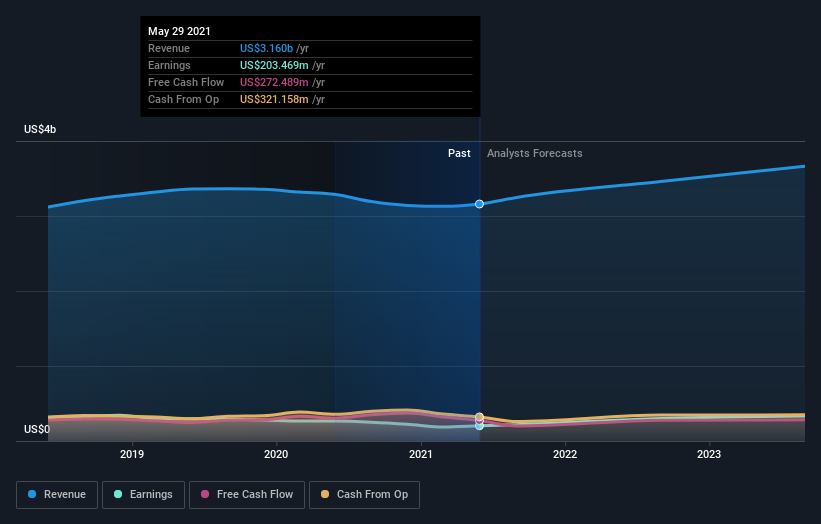This screenshot has width=821, height=524.
Task: Click the blue Revenue data point marker
Action: [479, 204]
